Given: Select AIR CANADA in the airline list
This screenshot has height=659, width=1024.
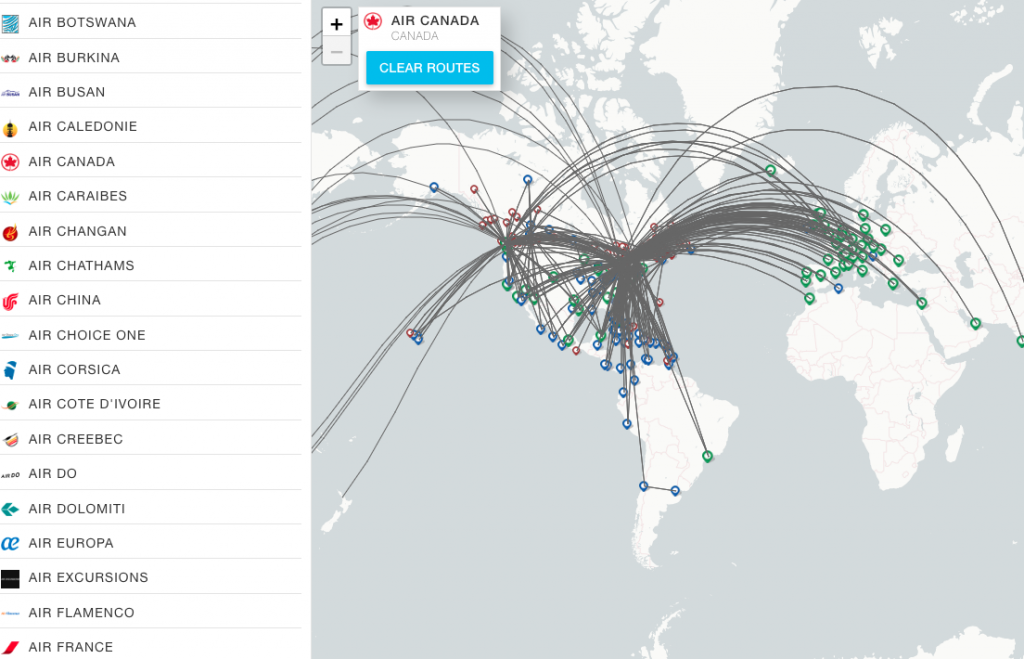Looking at the screenshot, I should 72,162.
